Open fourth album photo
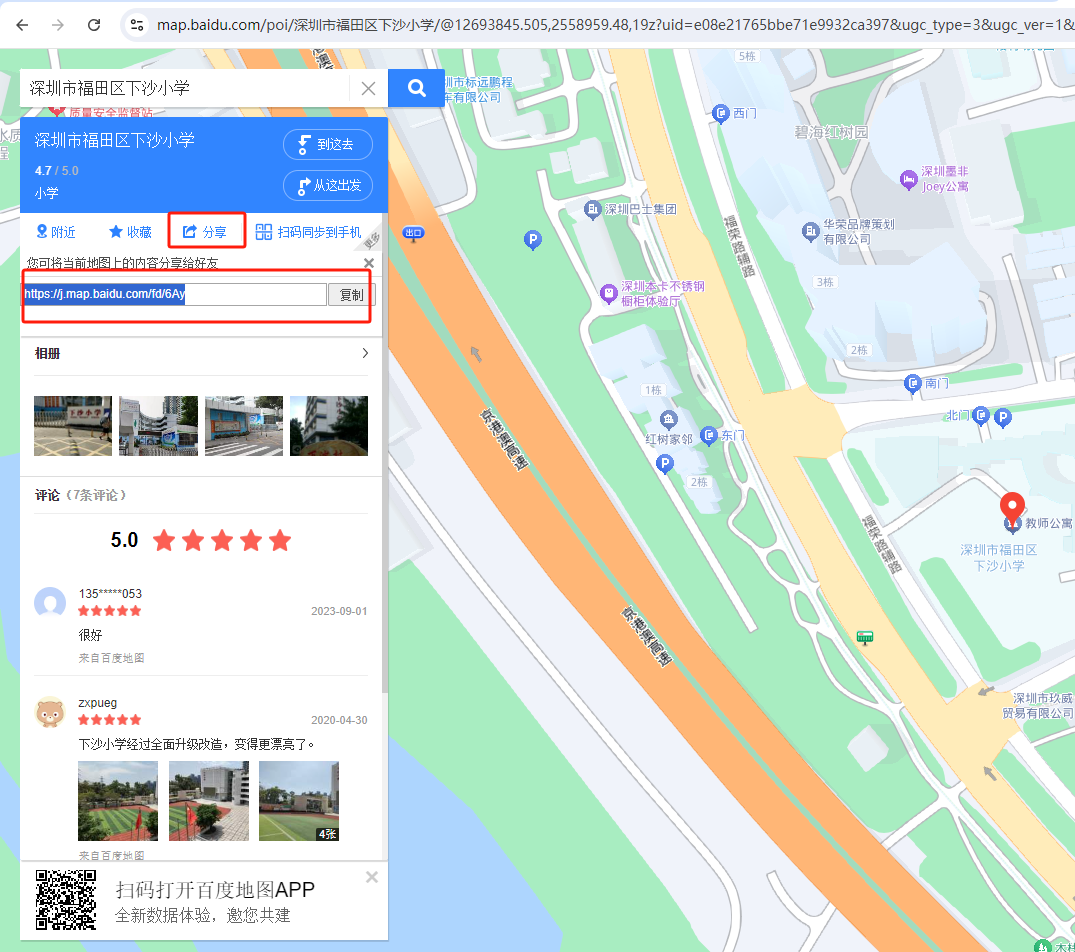1075x952 pixels. pyautogui.click(x=329, y=426)
